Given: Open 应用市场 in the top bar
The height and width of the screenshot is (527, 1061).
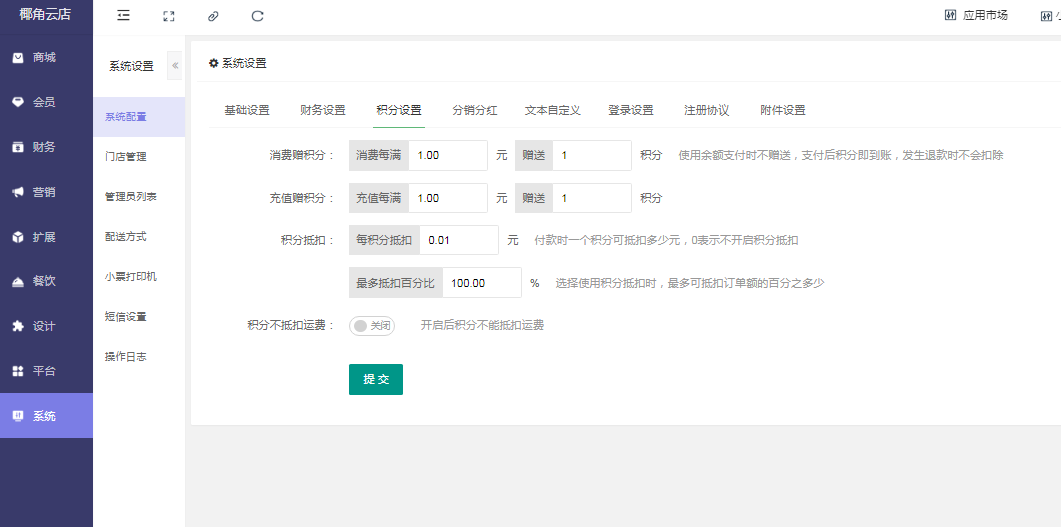Looking at the screenshot, I should 985,16.
